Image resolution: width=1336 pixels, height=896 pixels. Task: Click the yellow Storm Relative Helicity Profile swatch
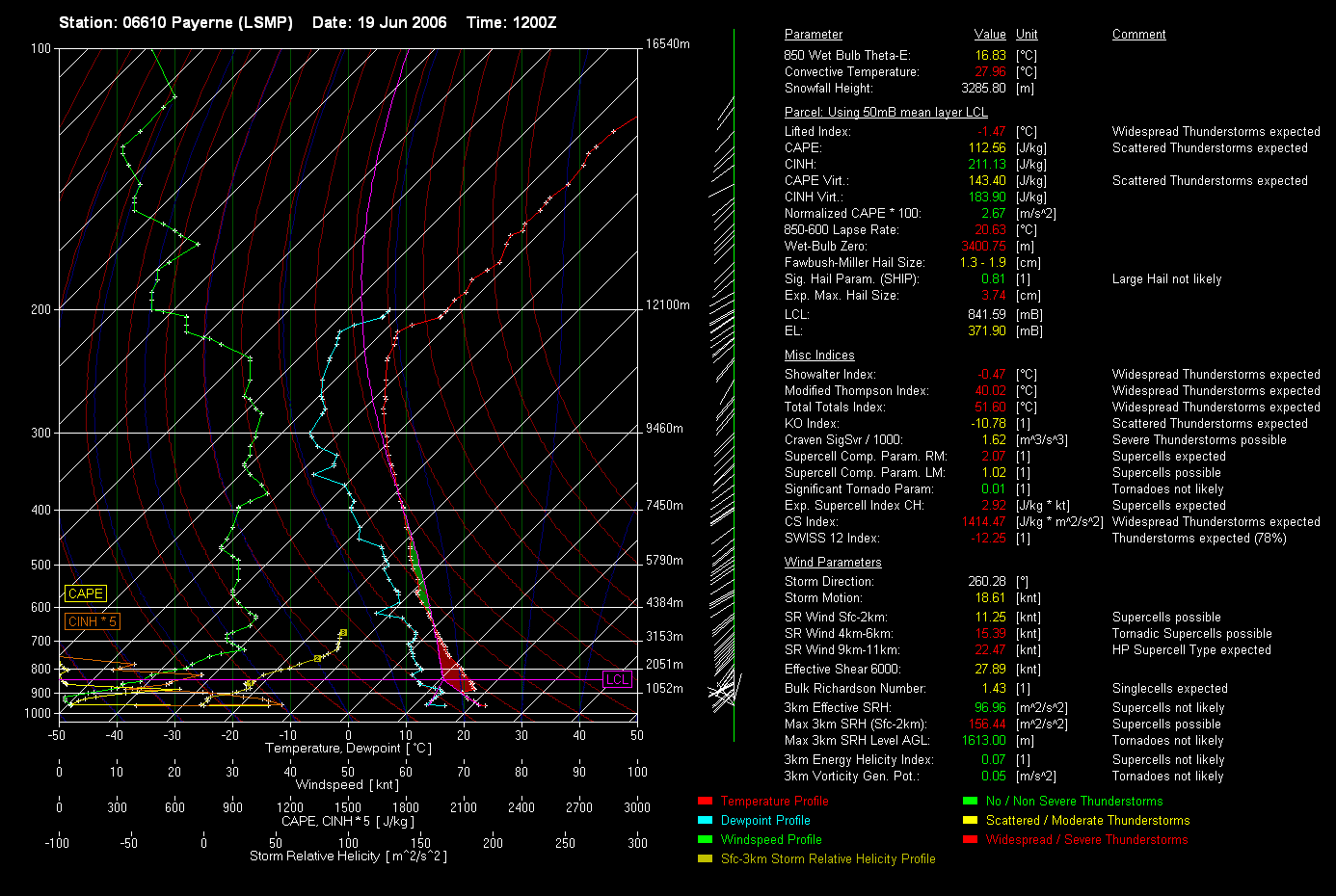705,858
